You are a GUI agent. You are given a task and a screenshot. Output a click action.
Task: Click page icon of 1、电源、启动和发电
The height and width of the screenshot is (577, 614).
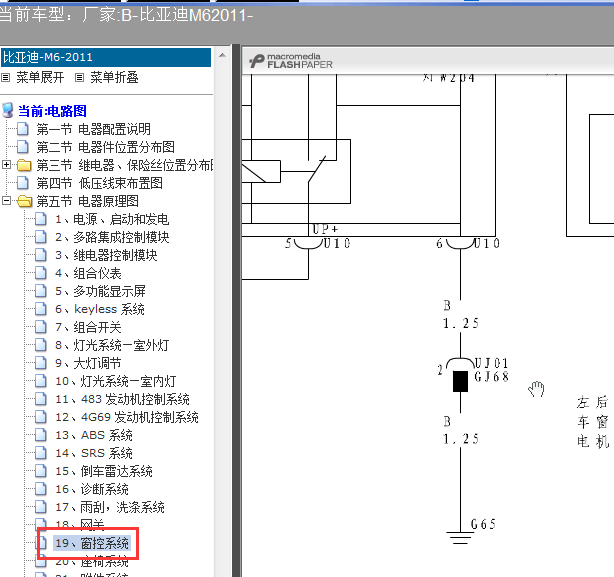pos(41,219)
